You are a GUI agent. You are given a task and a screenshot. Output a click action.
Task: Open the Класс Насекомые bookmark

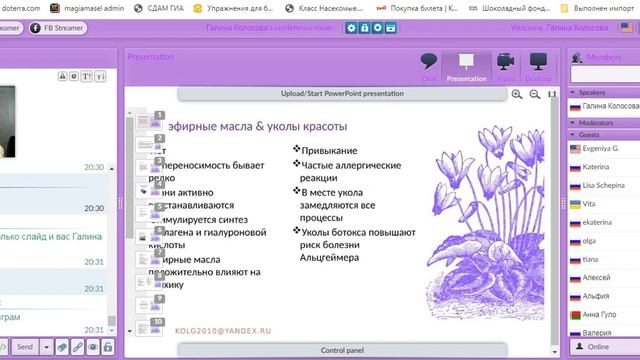pyautogui.click(x=324, y=8)
